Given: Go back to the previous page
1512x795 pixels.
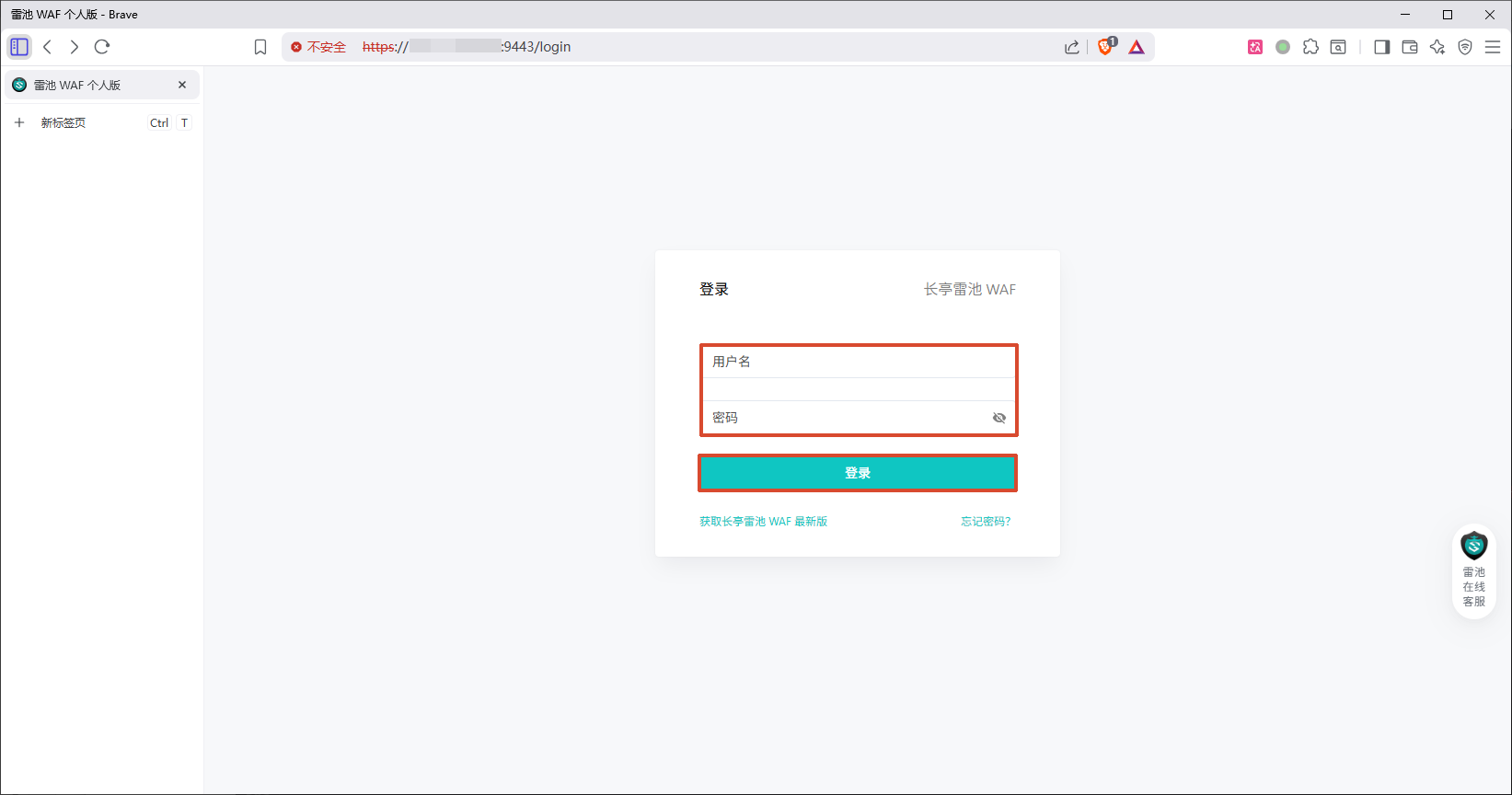Looking at the screenshot, I should click(48, 47).
